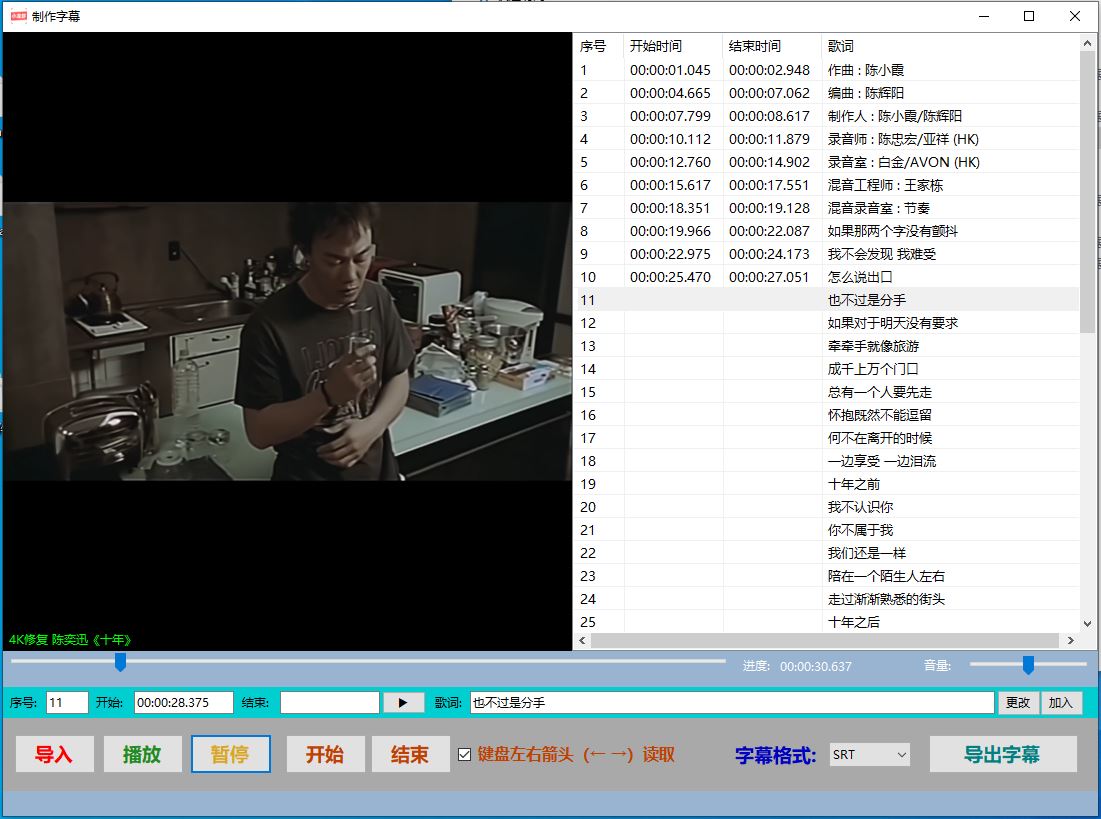This screenshot has width=1101, height=819.
Task: Click the volume 音量 slider handle
Action: pyautogui.click(x=1028, y=665)
